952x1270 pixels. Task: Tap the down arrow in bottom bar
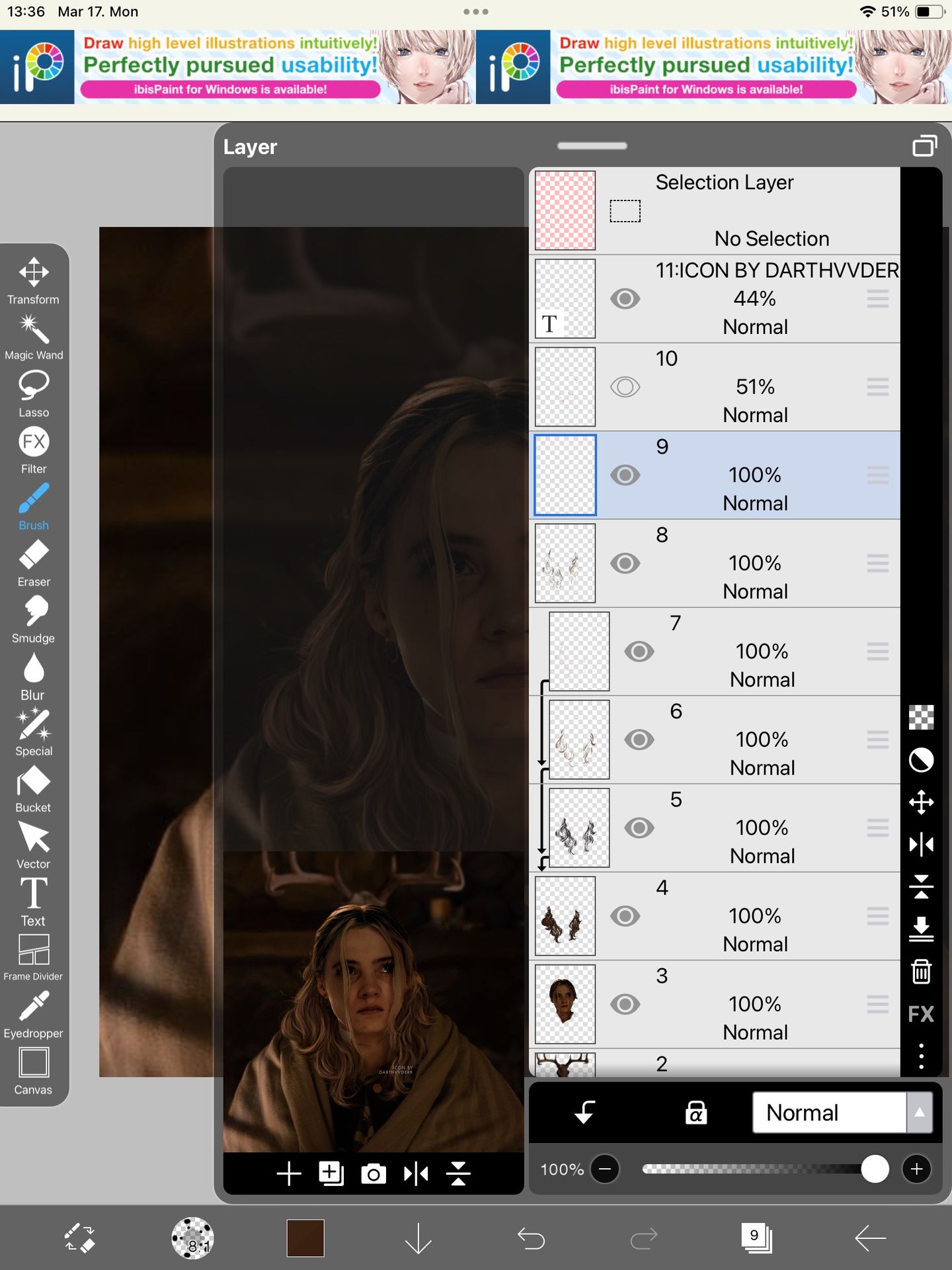(418, 1238)
